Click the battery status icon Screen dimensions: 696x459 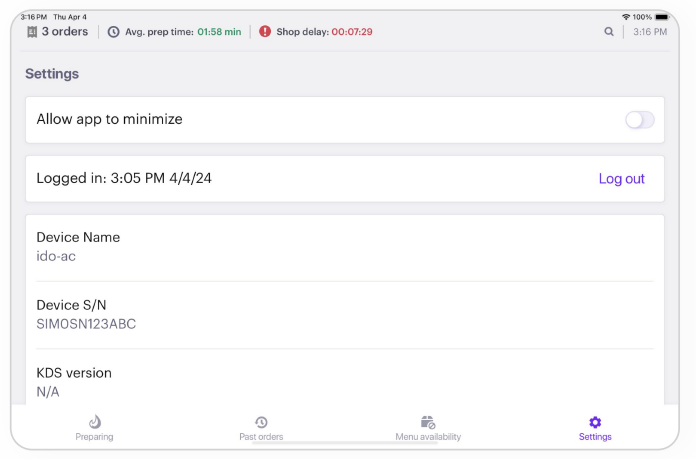(x=661, y=17)
